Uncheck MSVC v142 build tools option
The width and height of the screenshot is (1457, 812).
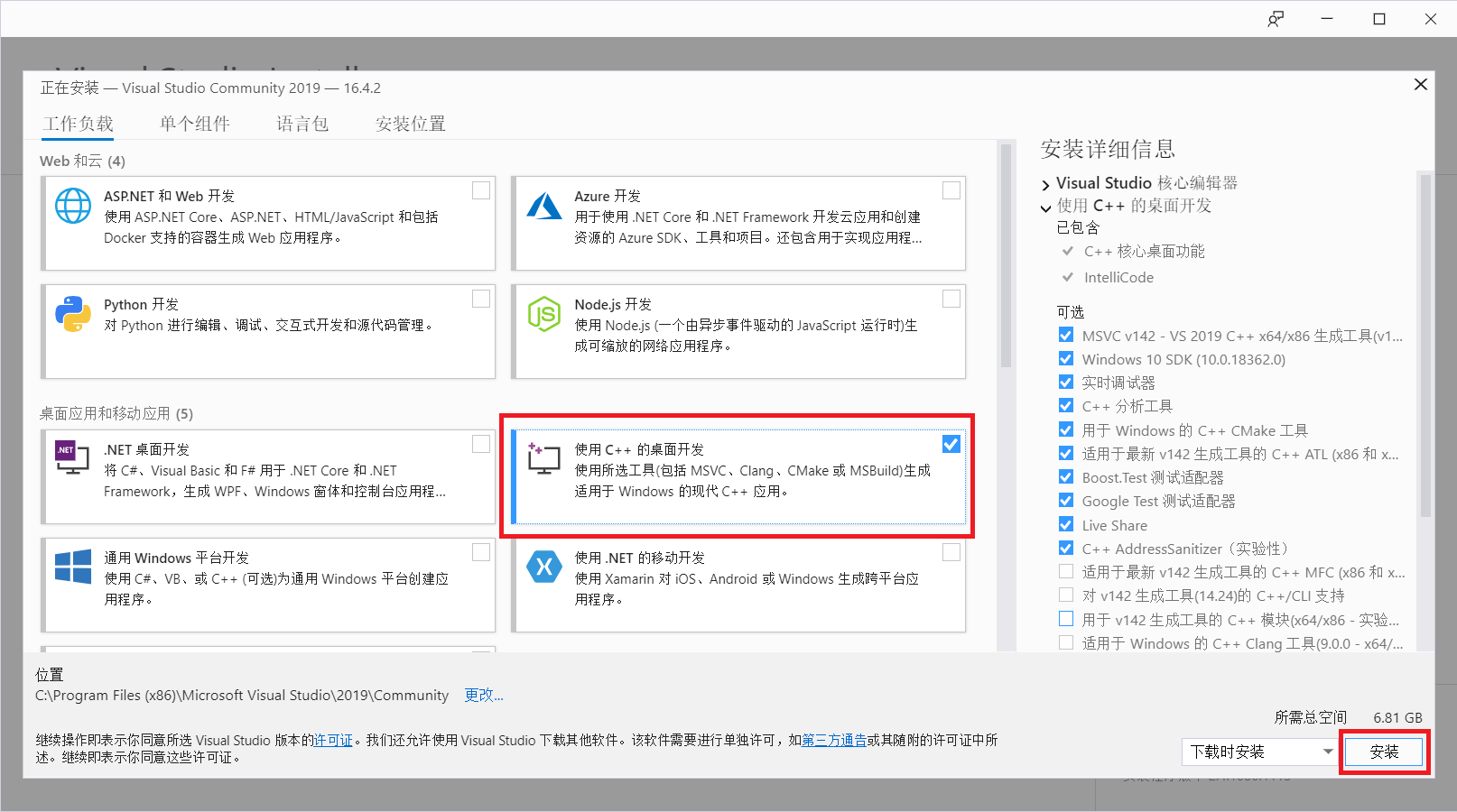pyautogui.click(x=1066, y=335)
